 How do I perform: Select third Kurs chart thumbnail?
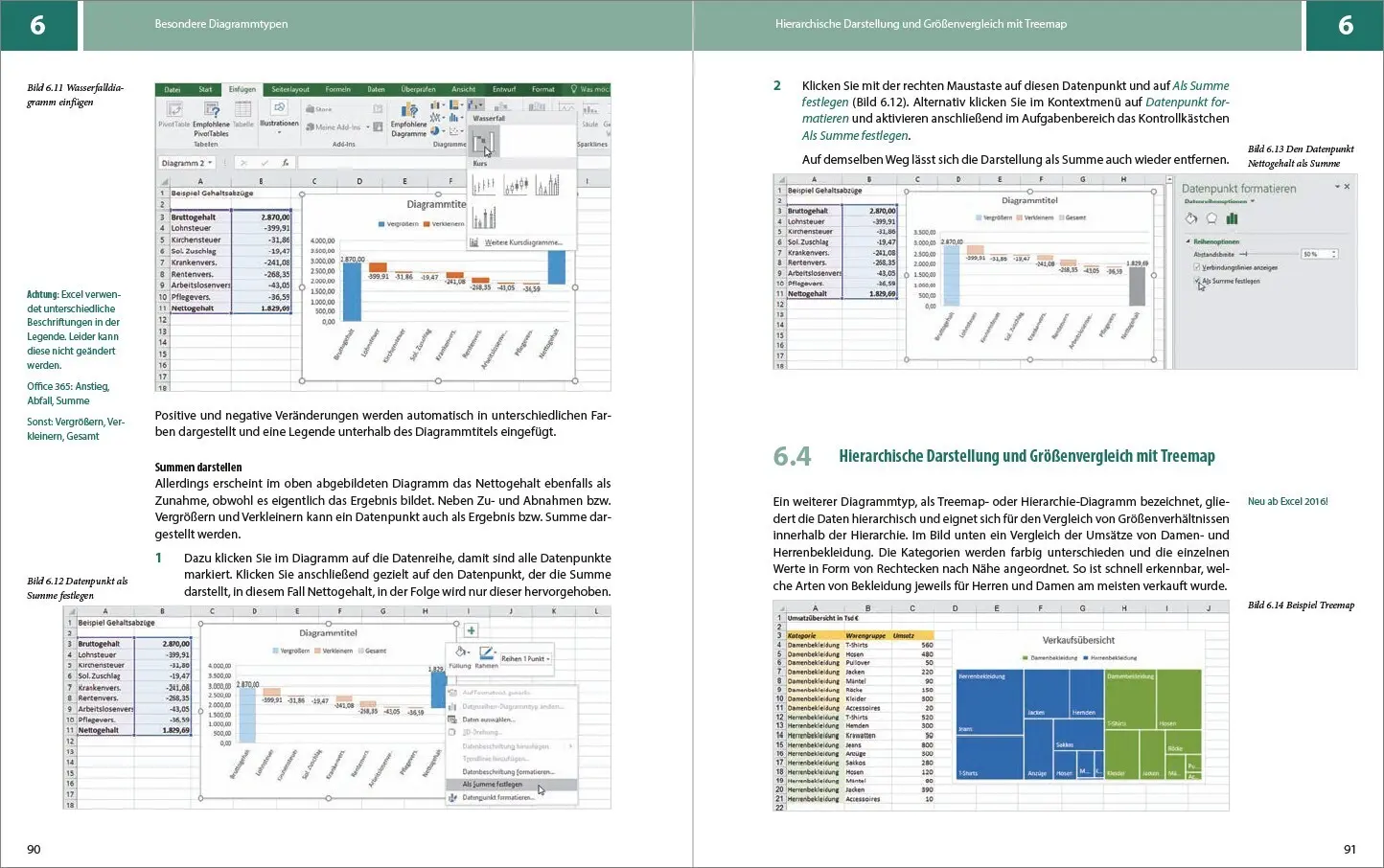(x=547, y=185)
